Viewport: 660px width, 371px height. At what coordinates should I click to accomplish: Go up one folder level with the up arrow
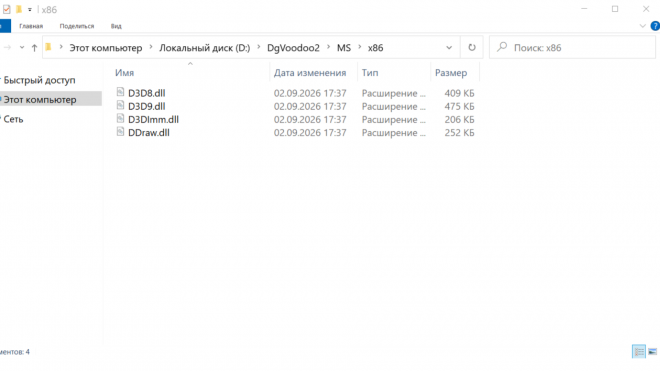(35, 48)
